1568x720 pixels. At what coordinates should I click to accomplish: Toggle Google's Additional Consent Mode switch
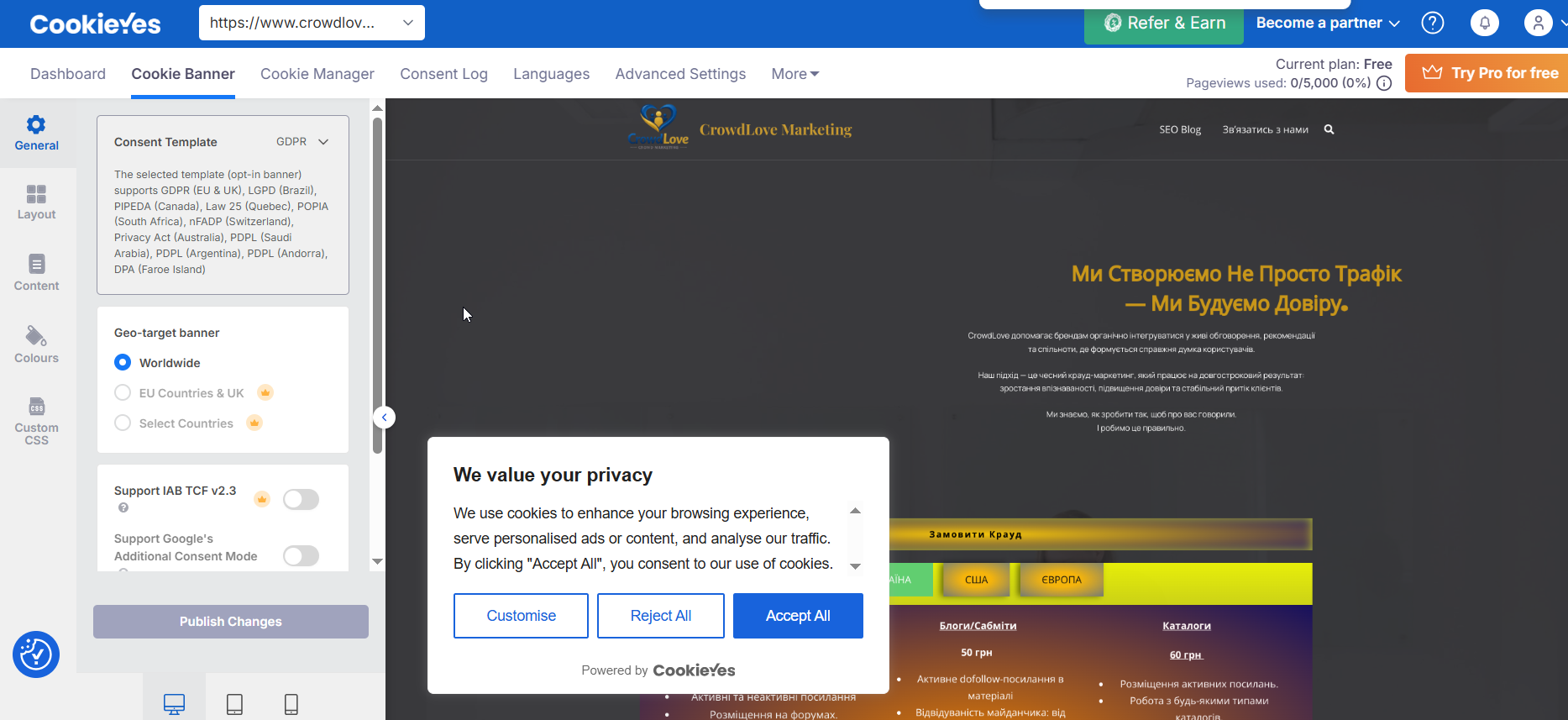click(x=301, y=555)
